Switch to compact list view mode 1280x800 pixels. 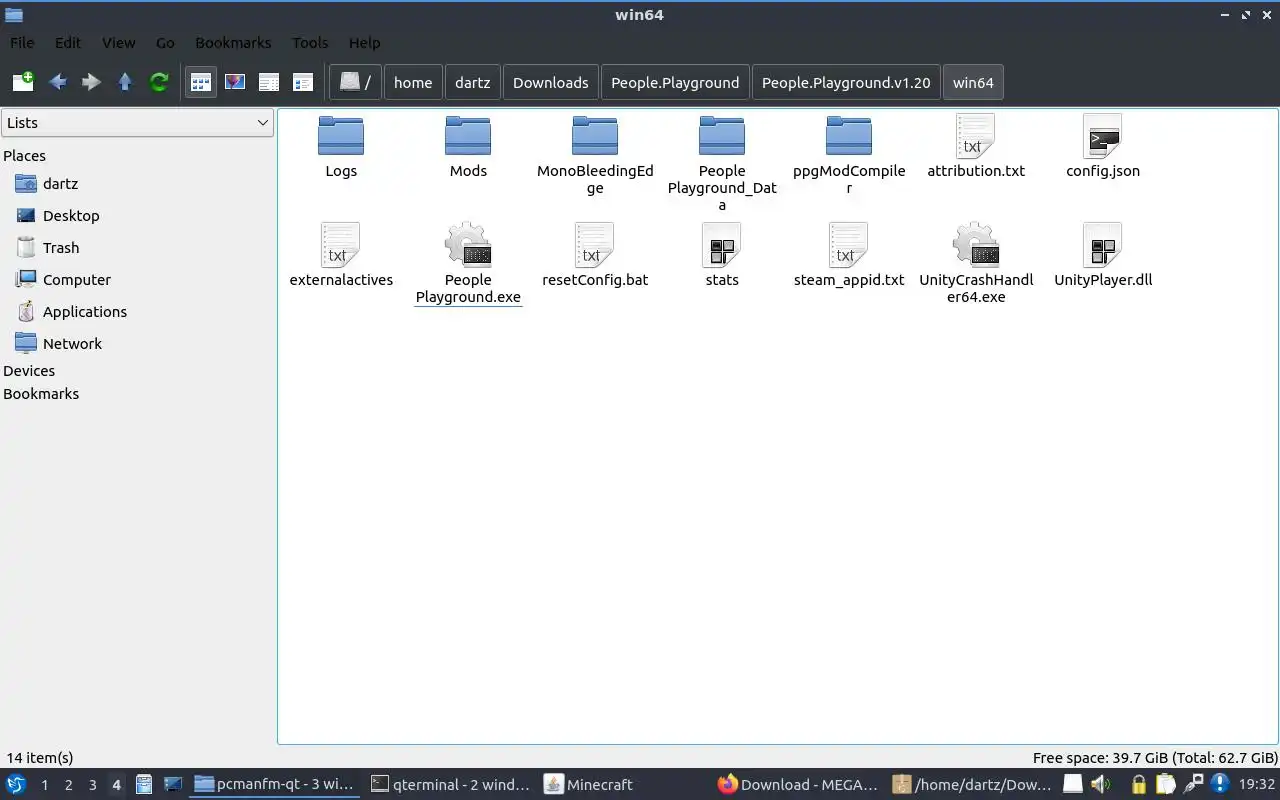click(x=269, y=82)
